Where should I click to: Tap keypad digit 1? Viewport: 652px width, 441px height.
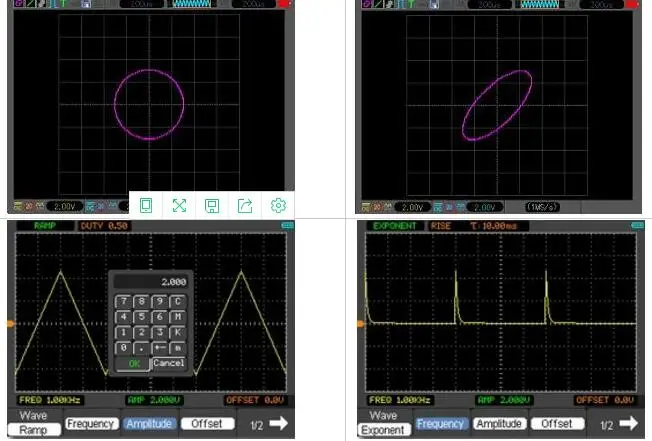pos(123,332)
